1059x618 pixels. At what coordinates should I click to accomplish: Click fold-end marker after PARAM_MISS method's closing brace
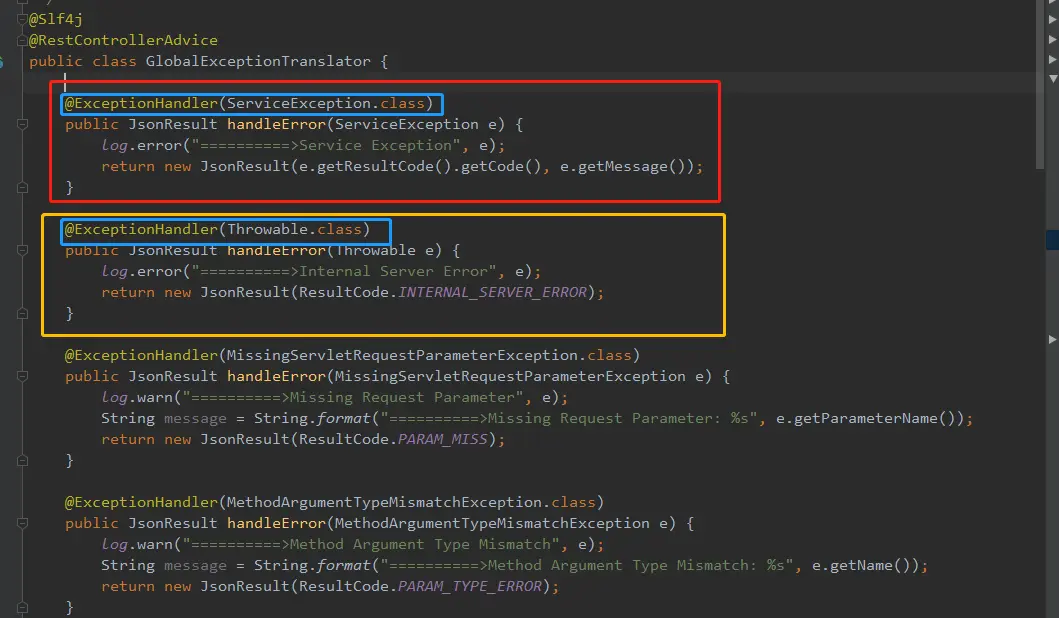[22, 461]
